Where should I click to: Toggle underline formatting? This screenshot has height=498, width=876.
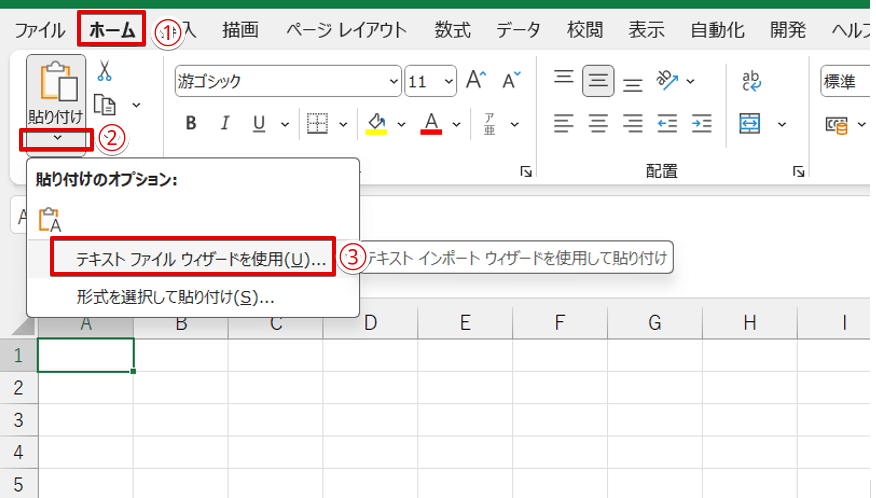(259, 124)
